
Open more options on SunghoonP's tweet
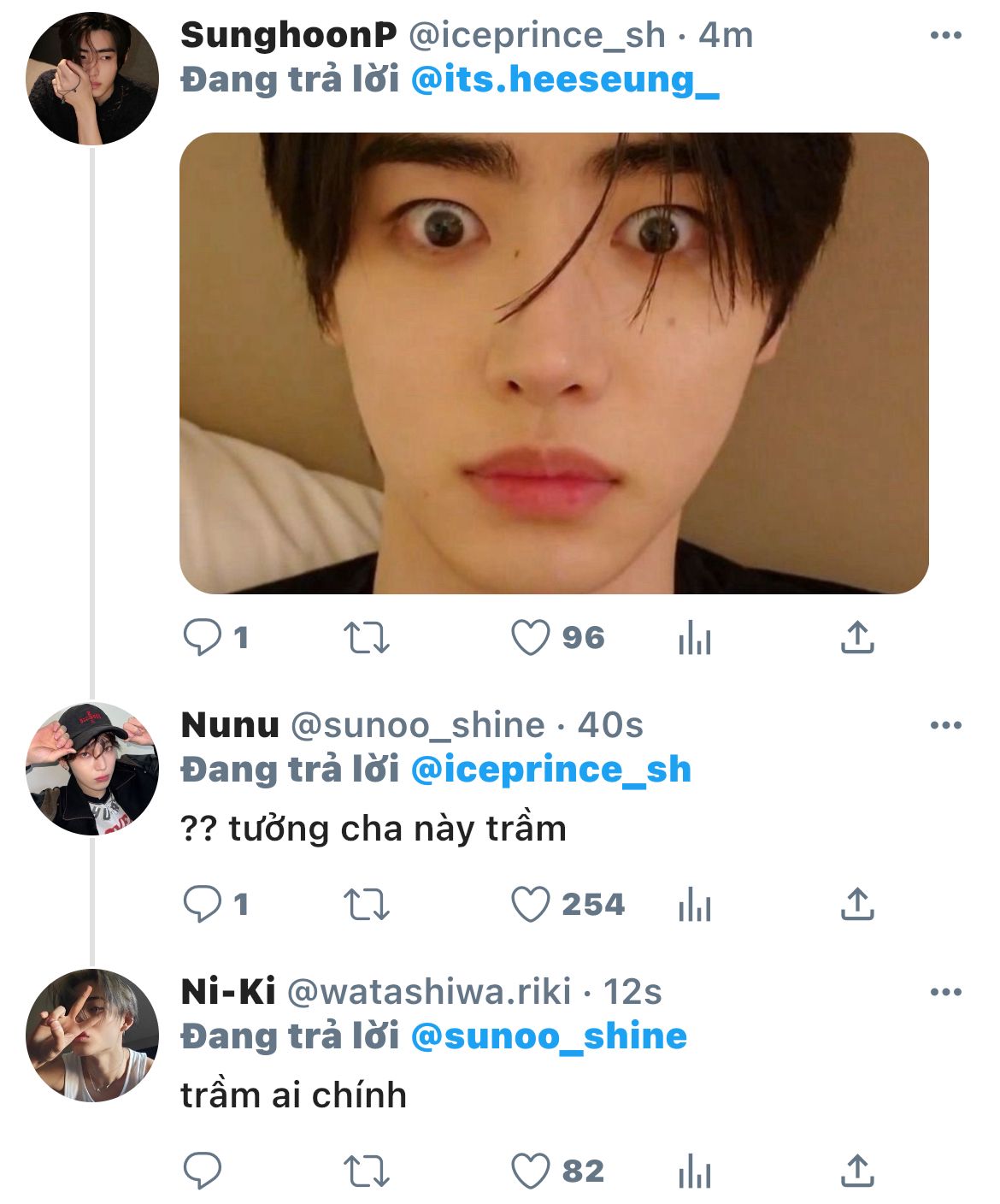click(x=945, y=36)
